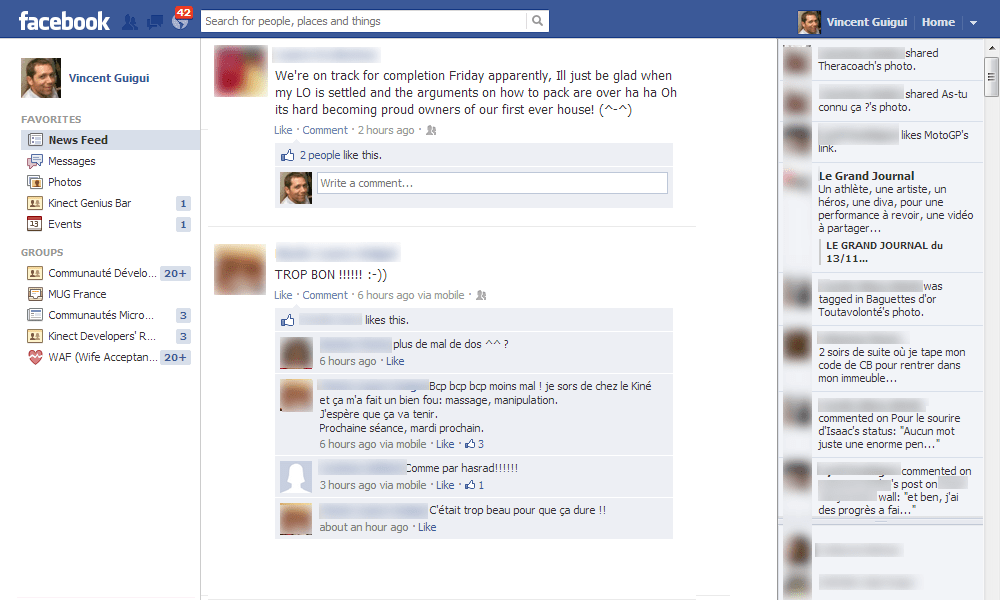Click thumbs-up next to '2 people like this'
Screen dimensions: 1000x600
(x=288, y=155)
